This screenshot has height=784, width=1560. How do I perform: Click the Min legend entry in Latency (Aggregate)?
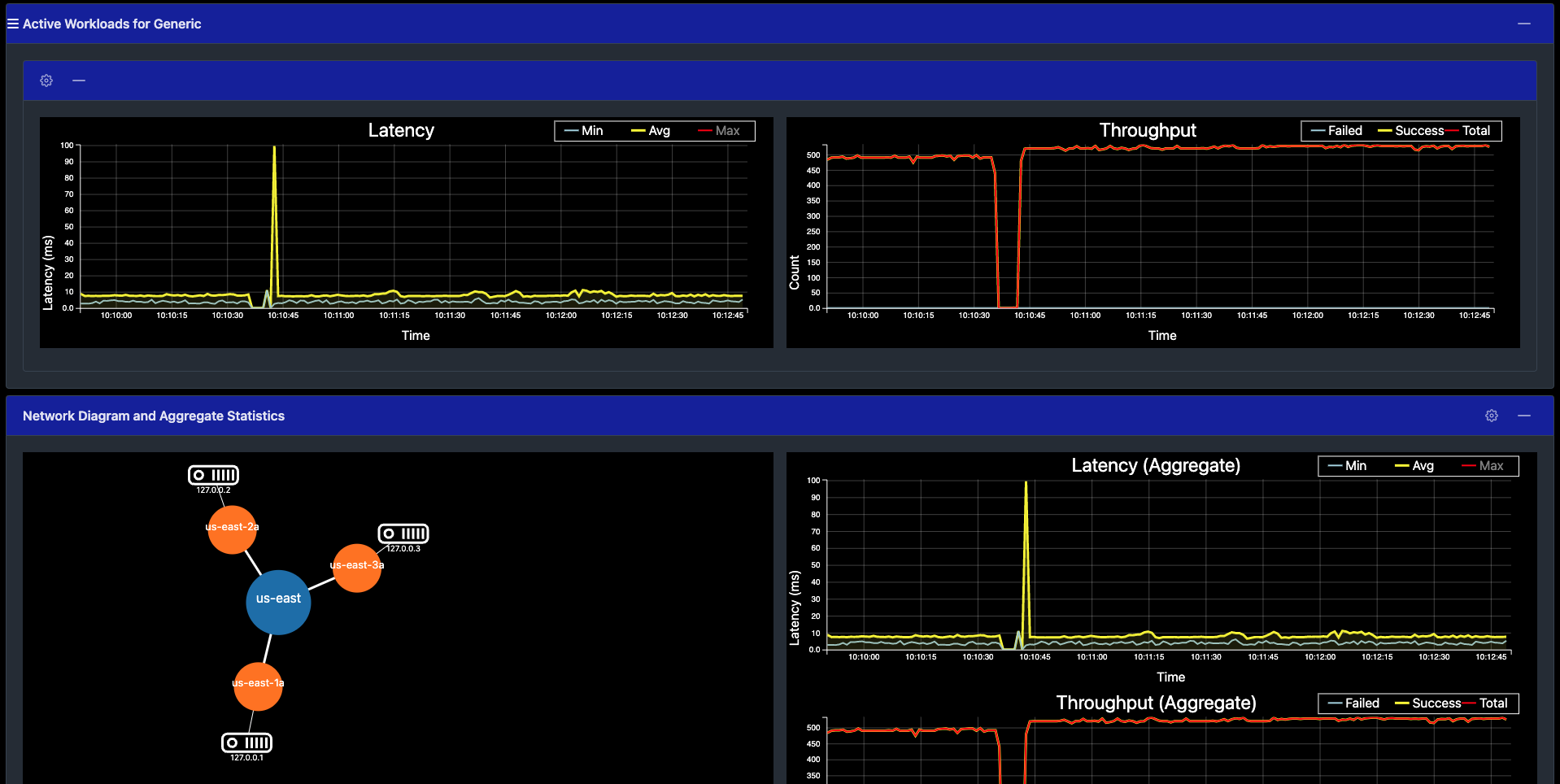coord(1354,466)
